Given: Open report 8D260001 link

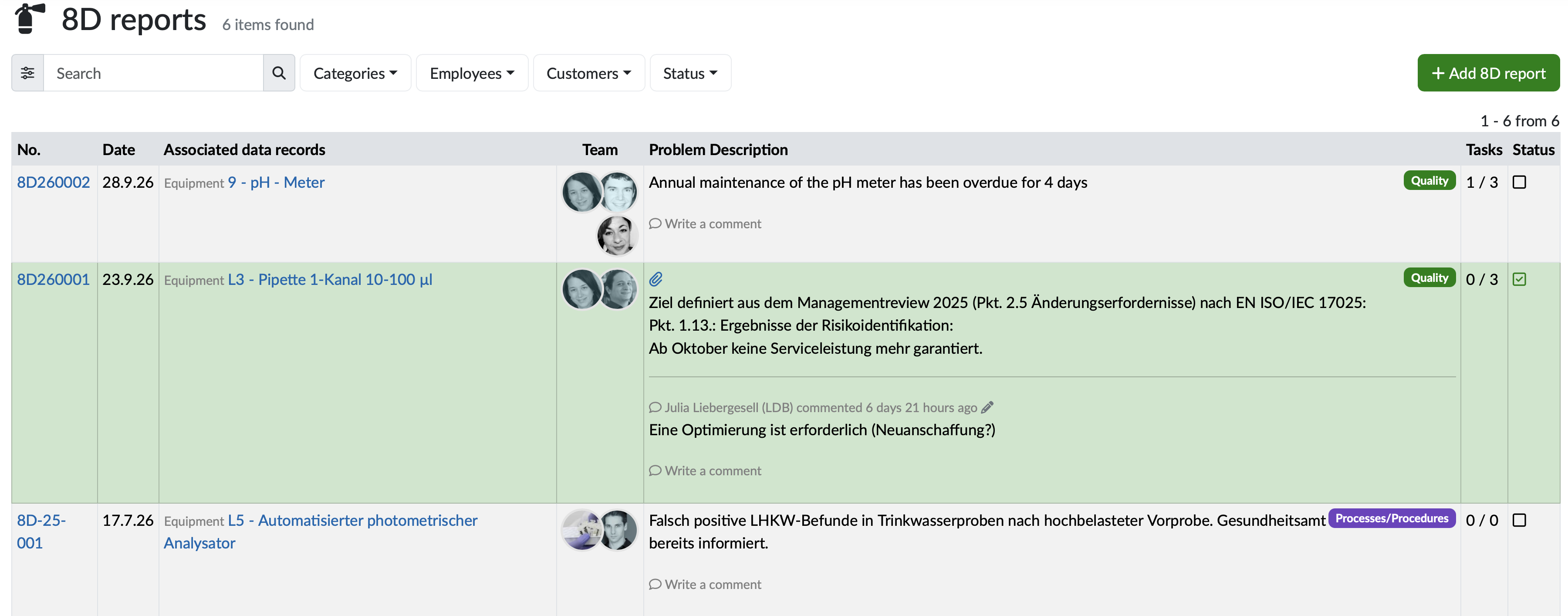Looking at the screenshot, I should pyautogui.click(x=53, y=279).
